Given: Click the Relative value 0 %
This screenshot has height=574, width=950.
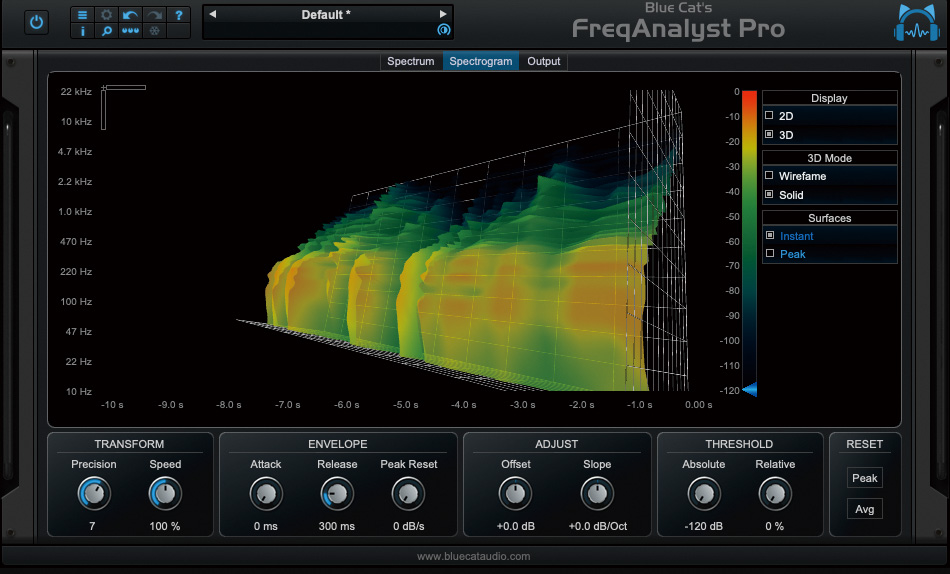Looking at the screenshot, I should point(774,526).
